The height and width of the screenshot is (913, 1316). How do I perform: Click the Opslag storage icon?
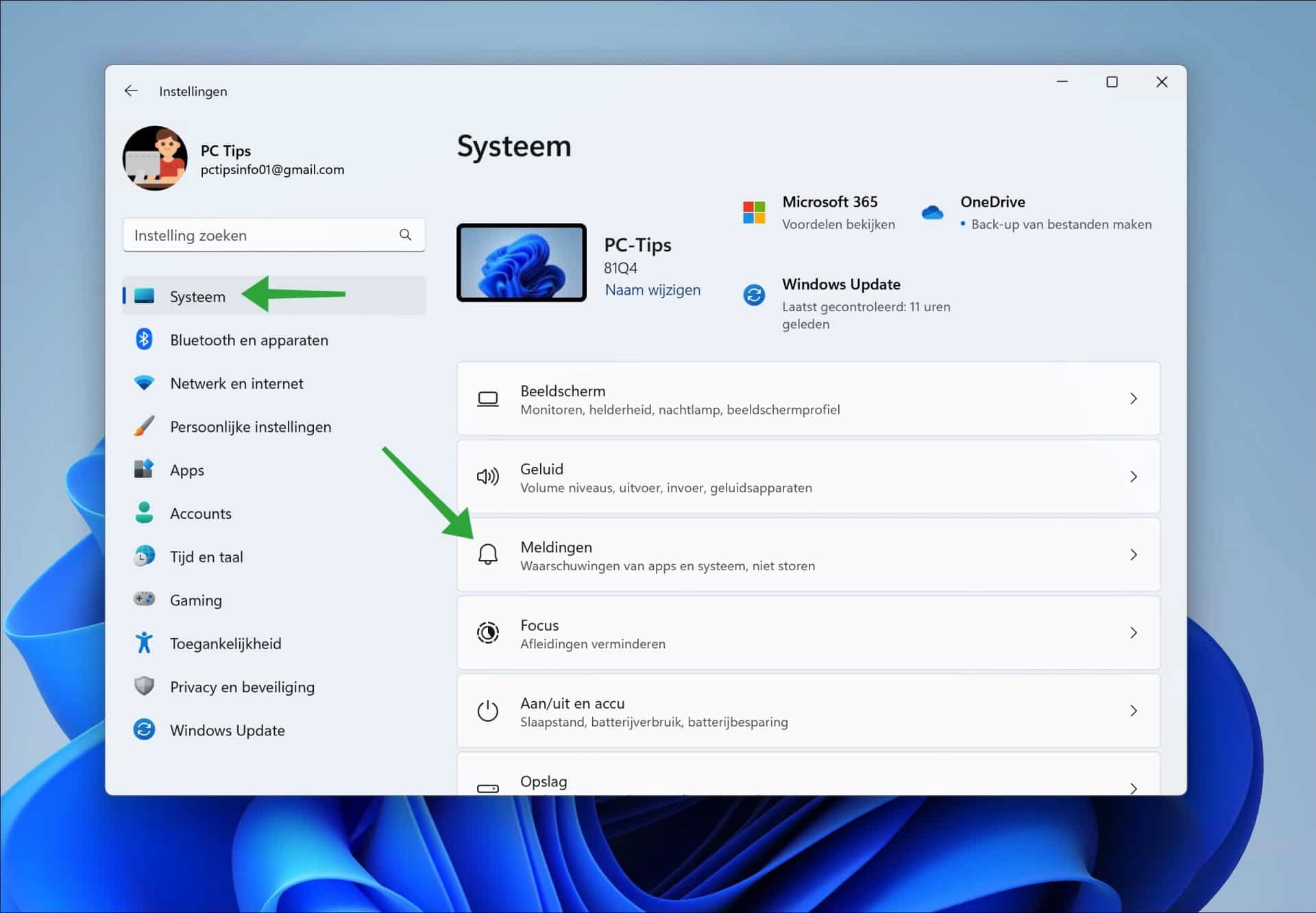488,787
